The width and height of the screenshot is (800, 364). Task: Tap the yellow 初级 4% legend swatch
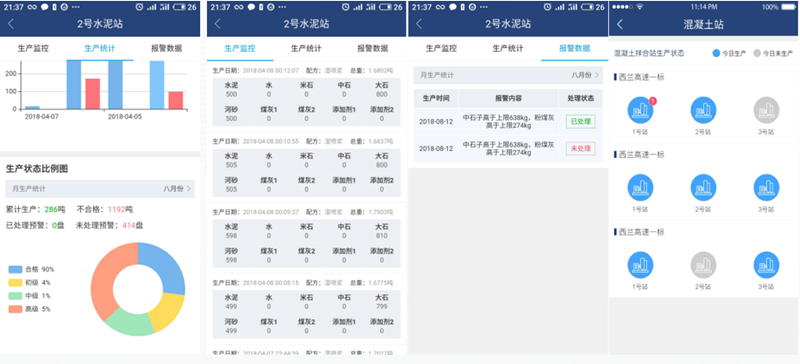[15, 282]
